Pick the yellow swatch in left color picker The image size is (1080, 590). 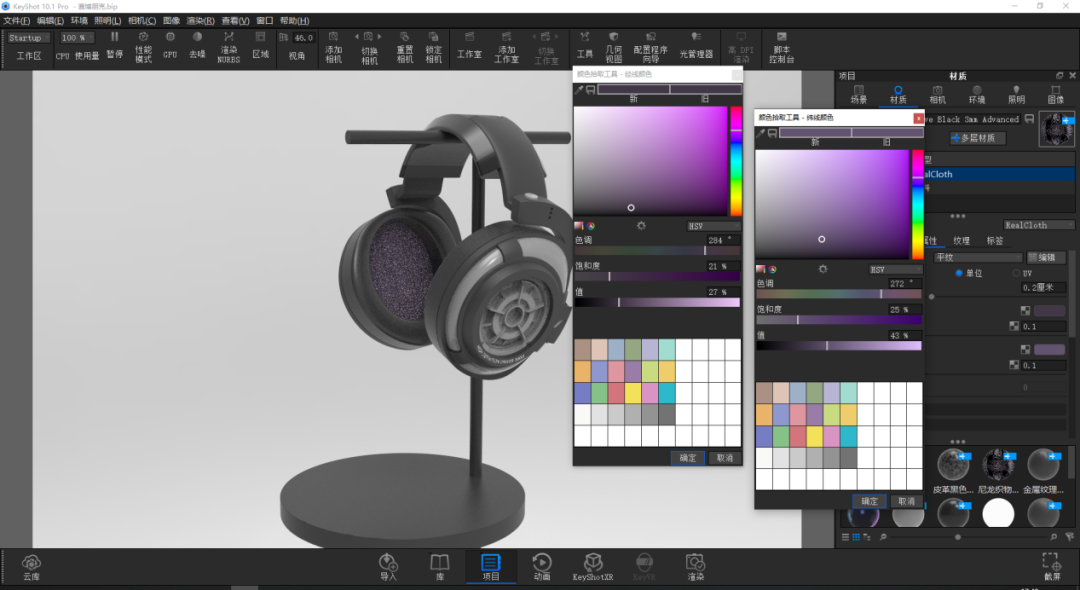pos(632,393)
